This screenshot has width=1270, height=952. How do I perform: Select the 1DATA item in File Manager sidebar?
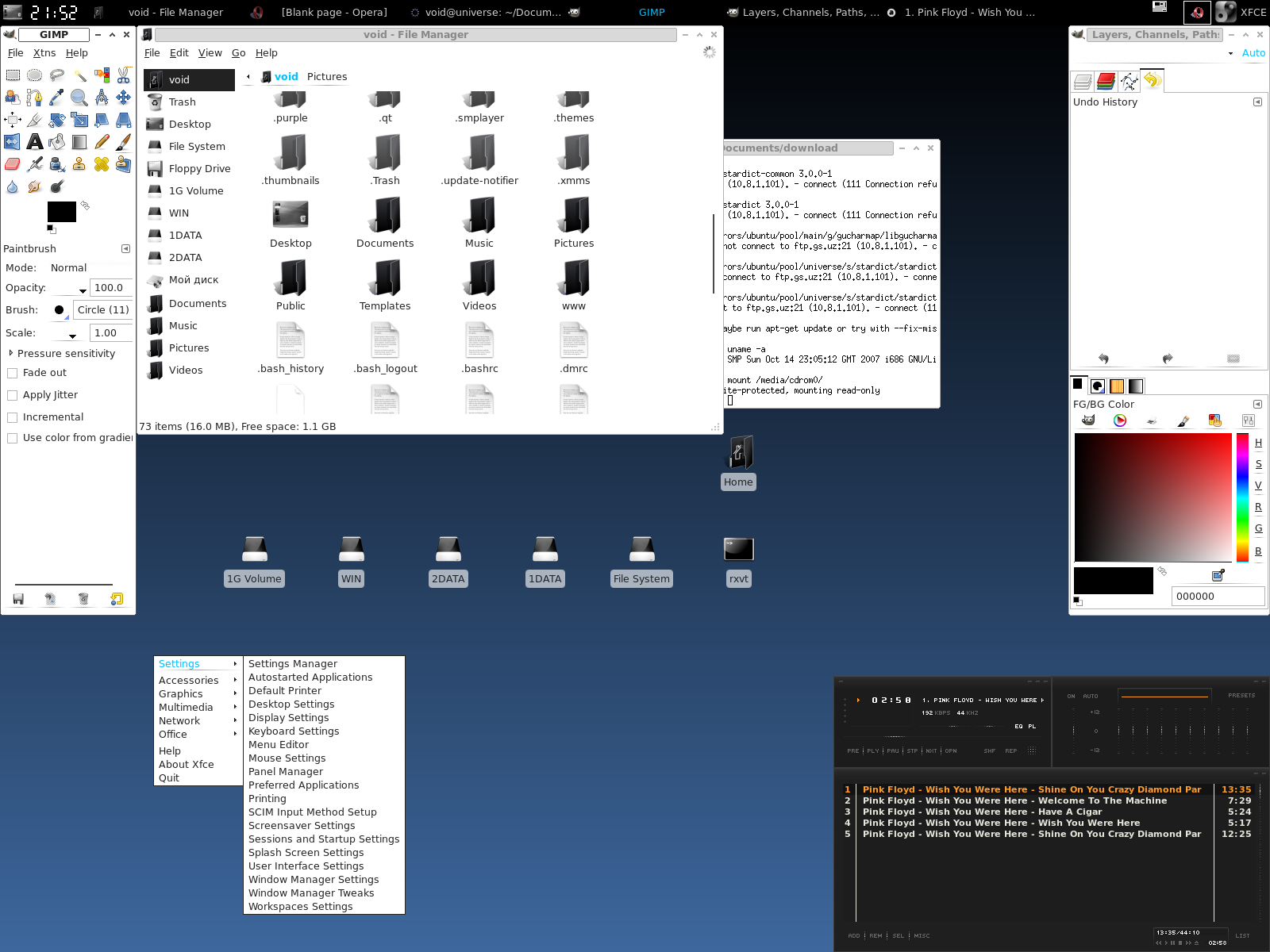pos(189,236)
